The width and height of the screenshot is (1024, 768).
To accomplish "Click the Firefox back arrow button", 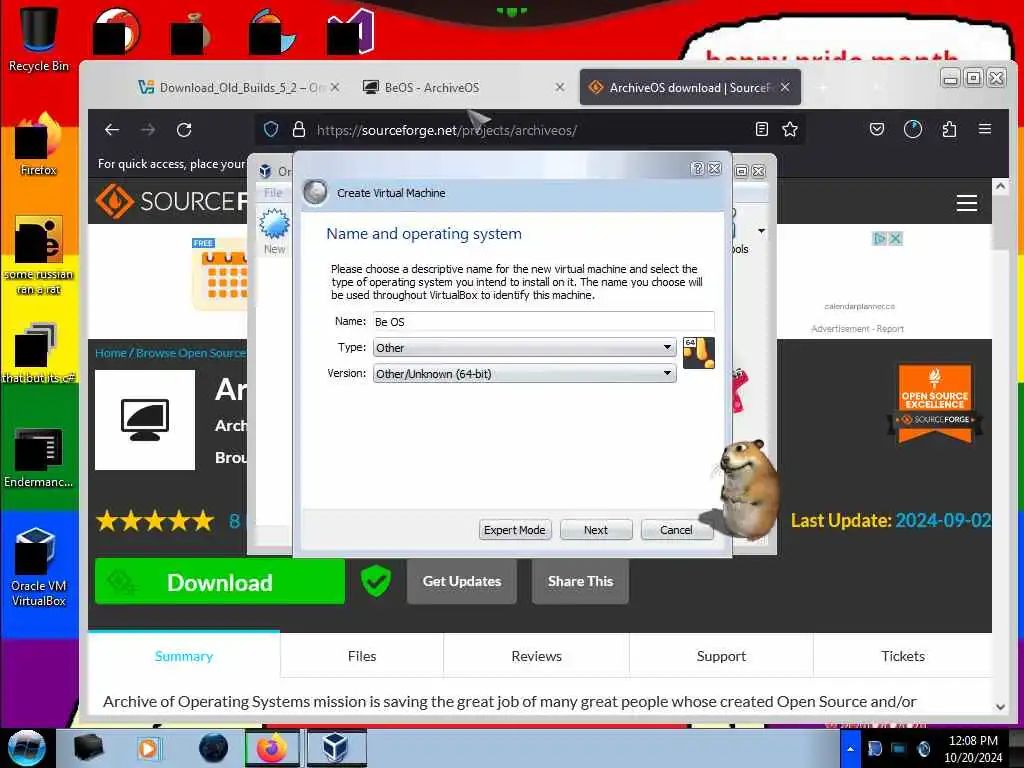I will pos(112,130).
